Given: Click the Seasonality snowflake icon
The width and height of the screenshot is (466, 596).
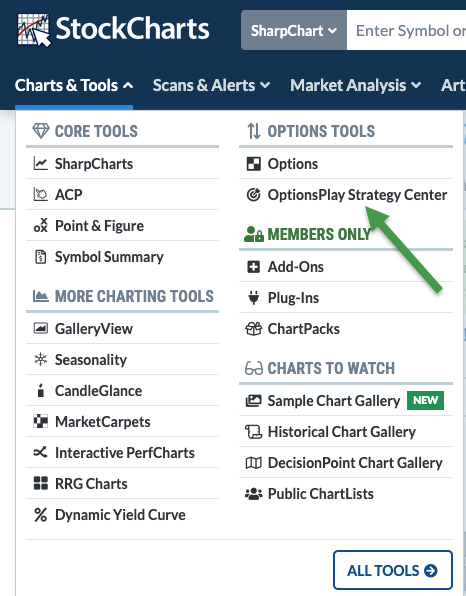Looking at the screenshot, I should click(x=40, y=359).
